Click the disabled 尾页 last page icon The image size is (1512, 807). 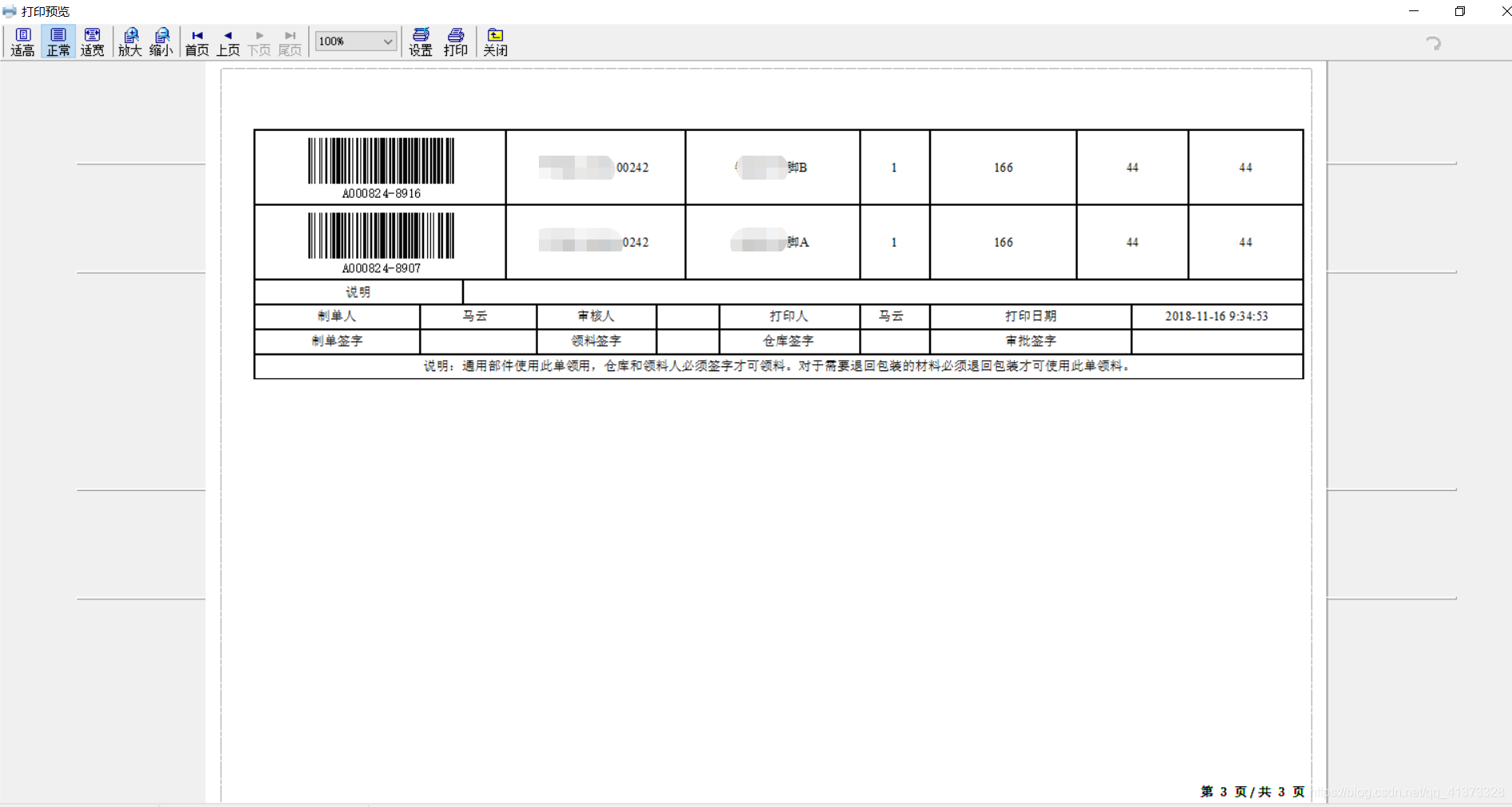point(290,43)
